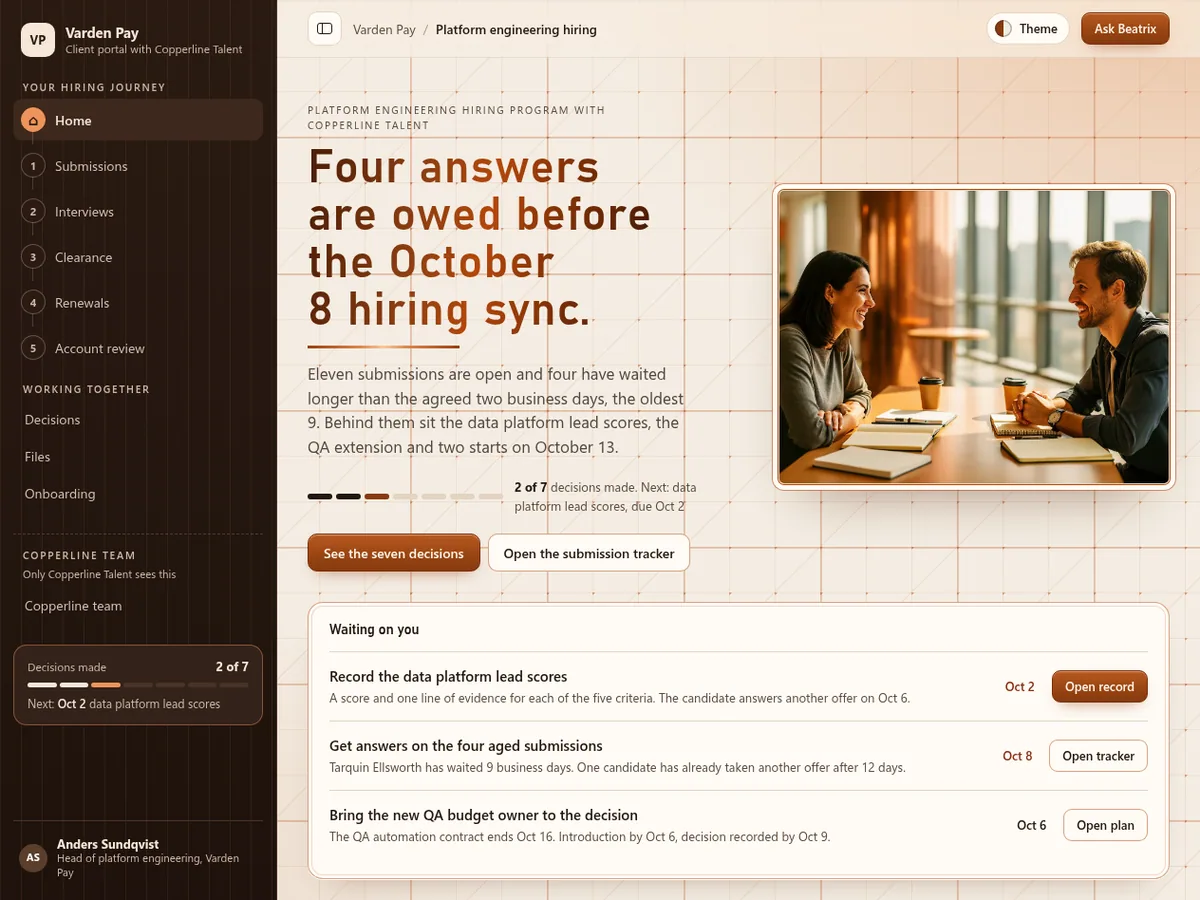Click Open tracker for aged submissions

pos(1098,756)
